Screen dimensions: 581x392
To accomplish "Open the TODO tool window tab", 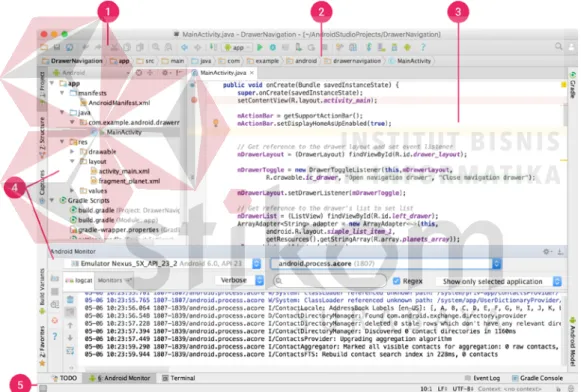I will (65, 378).
